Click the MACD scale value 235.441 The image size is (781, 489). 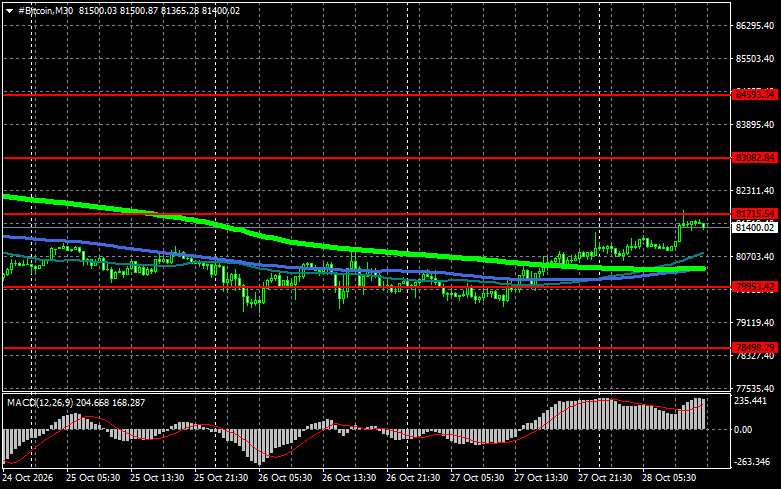click(751, 401)
